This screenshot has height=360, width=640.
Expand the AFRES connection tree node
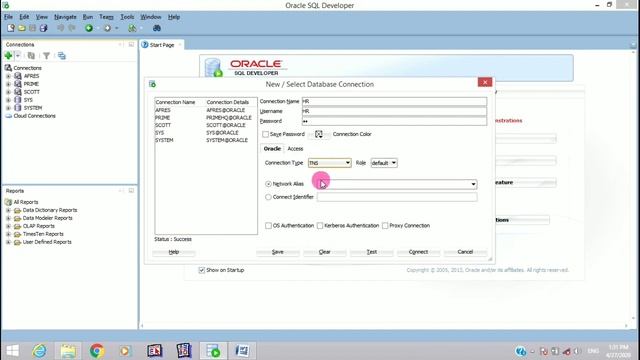(x=8, y=76)
